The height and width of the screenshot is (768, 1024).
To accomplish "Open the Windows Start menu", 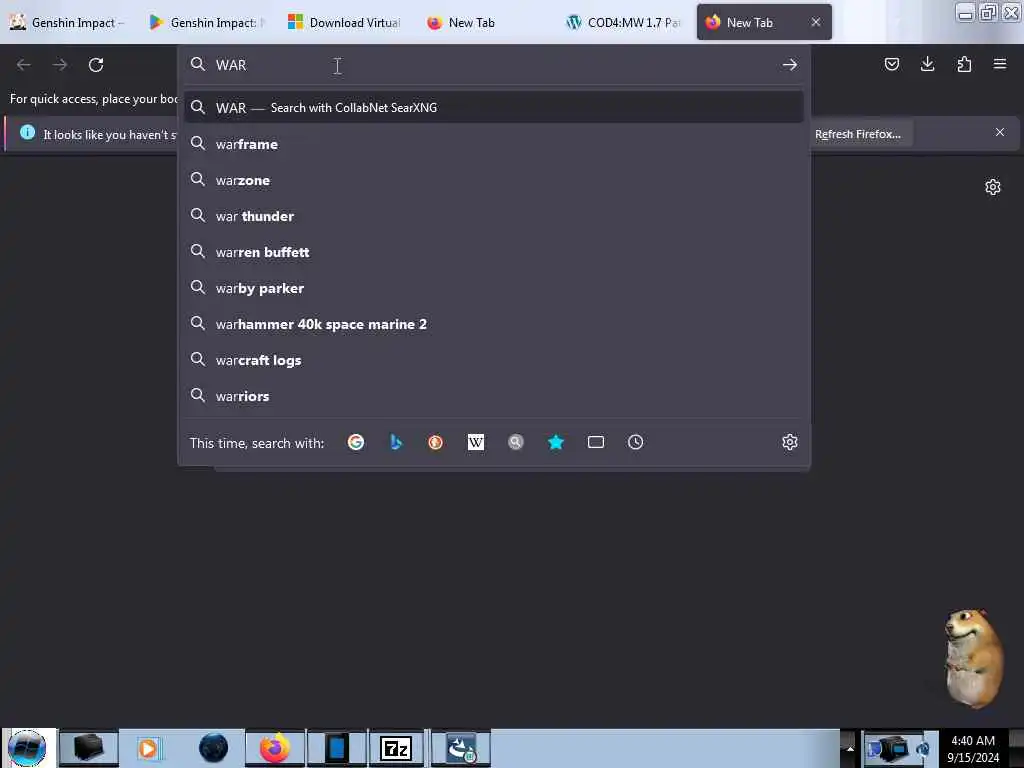I will [27, 748].
